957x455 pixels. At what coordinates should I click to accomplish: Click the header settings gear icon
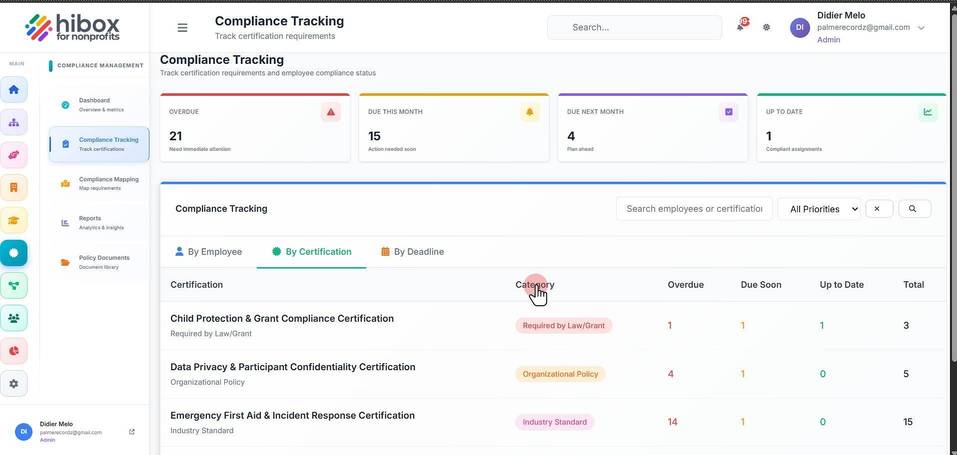click(767, 27)
